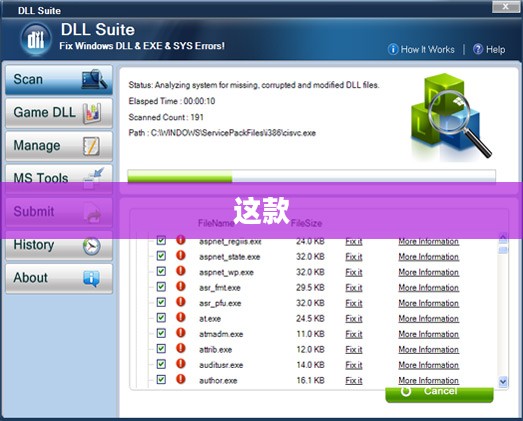
Task: Open More Information for atmadm.exe
Action: coord(429,334)
